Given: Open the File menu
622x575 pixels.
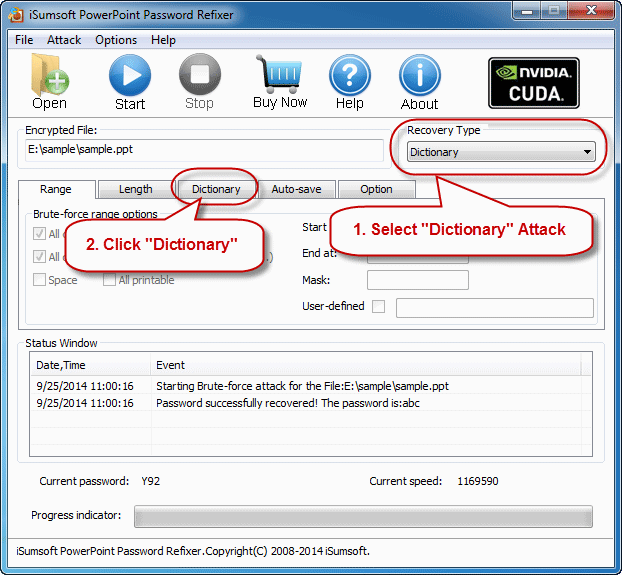Looking at the screenshot, I should coord(24,40).
